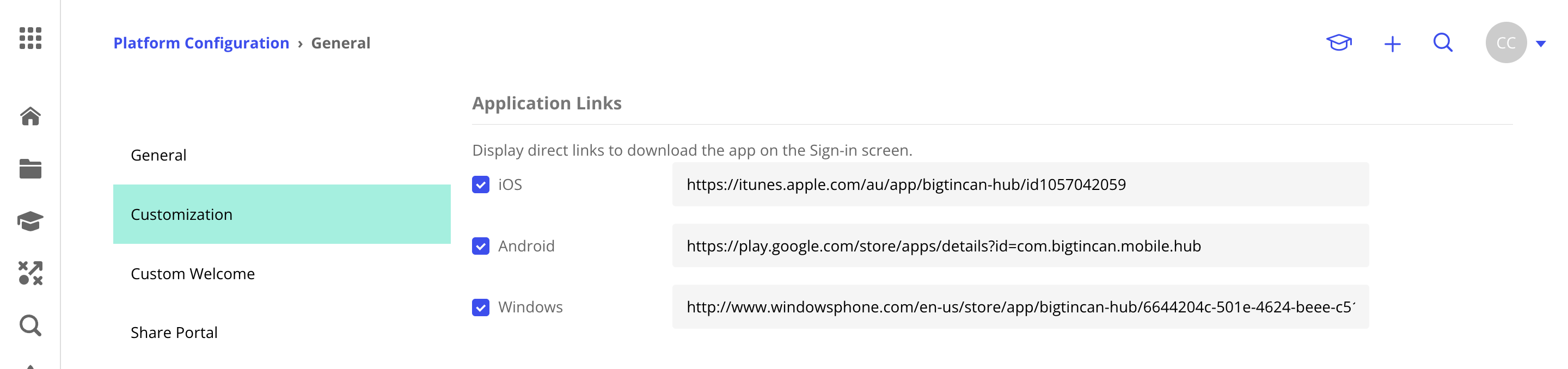
Task: Click the CC avatar circle
Action: tap(1505, 42)
